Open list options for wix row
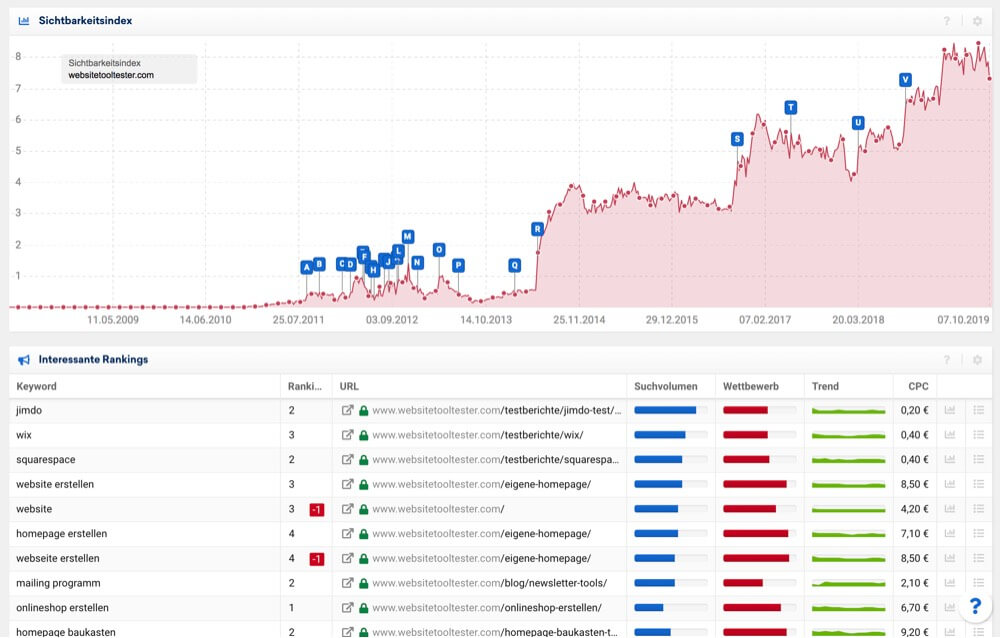The width and height of the screenshot is (1000, 638). [979, 435]
